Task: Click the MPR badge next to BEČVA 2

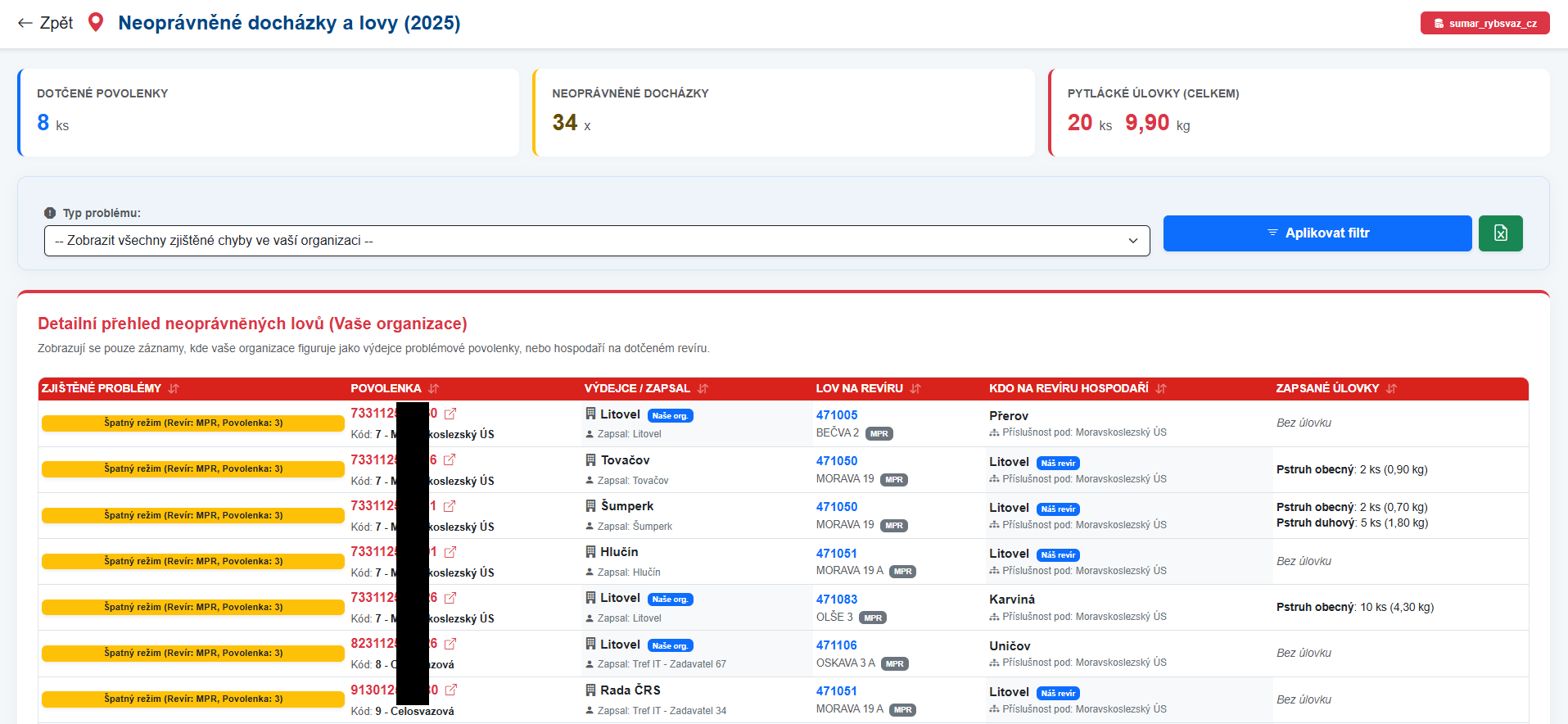Action: coord(879,434)
